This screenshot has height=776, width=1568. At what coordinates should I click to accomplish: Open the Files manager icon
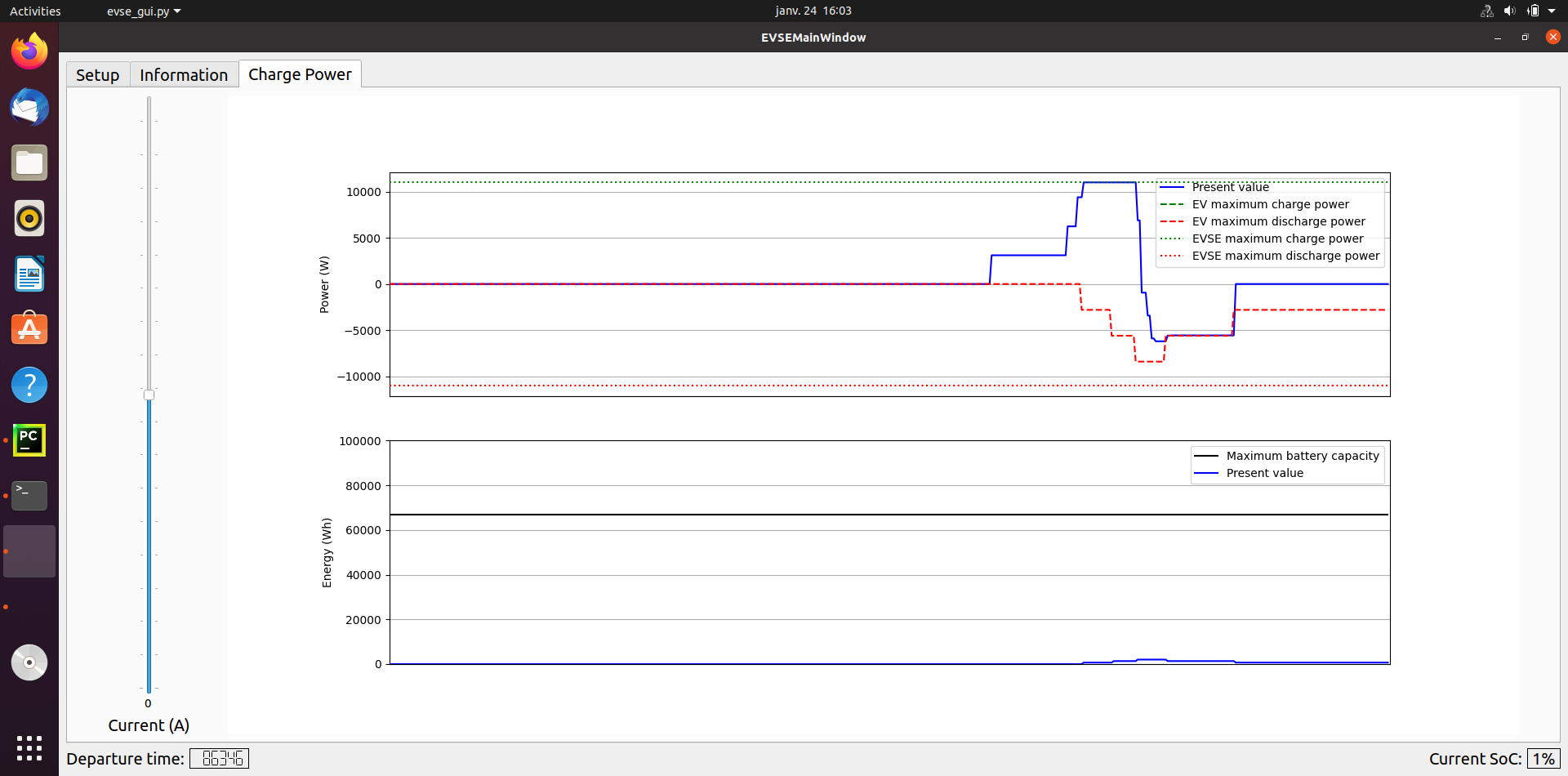[x=29, y=163]
